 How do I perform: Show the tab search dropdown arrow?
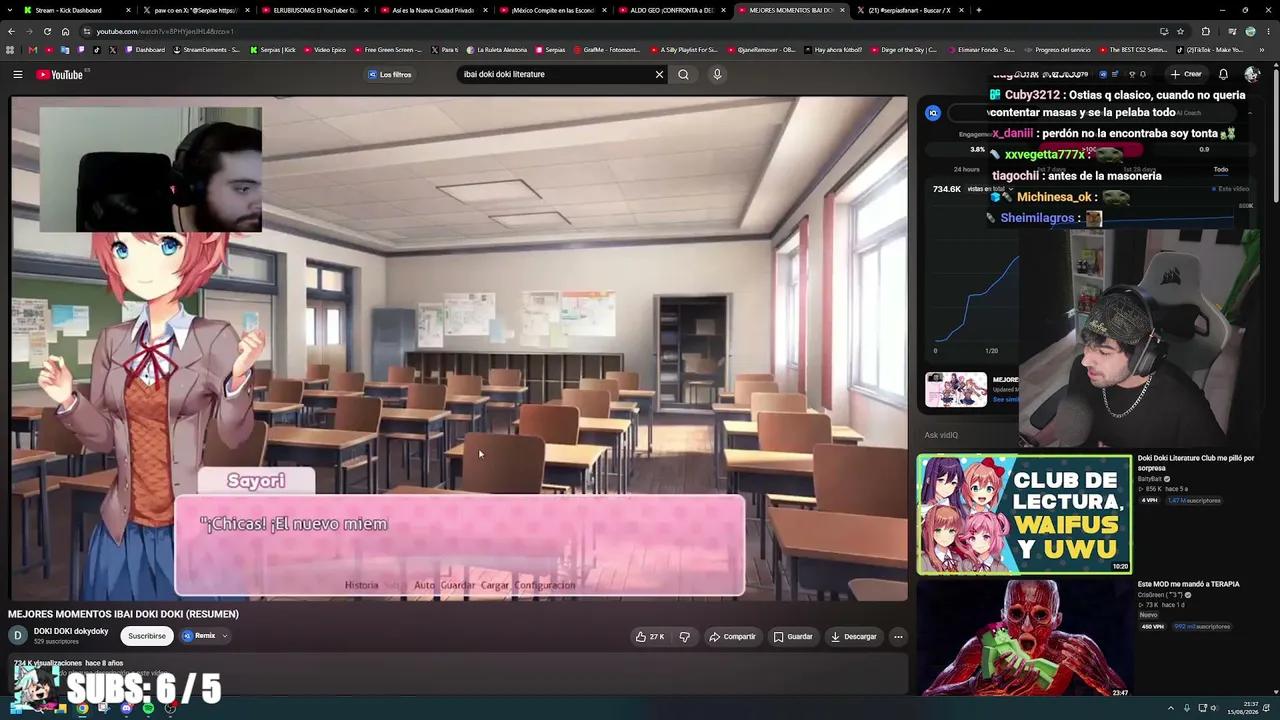10,10
